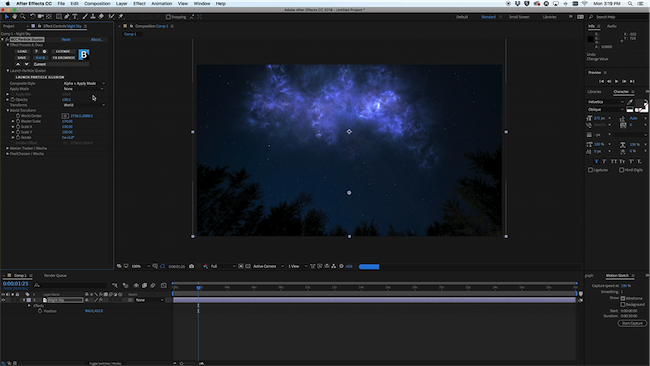Open search icon in macOS menu bar

pyautogui.click(x=630, y=3)
